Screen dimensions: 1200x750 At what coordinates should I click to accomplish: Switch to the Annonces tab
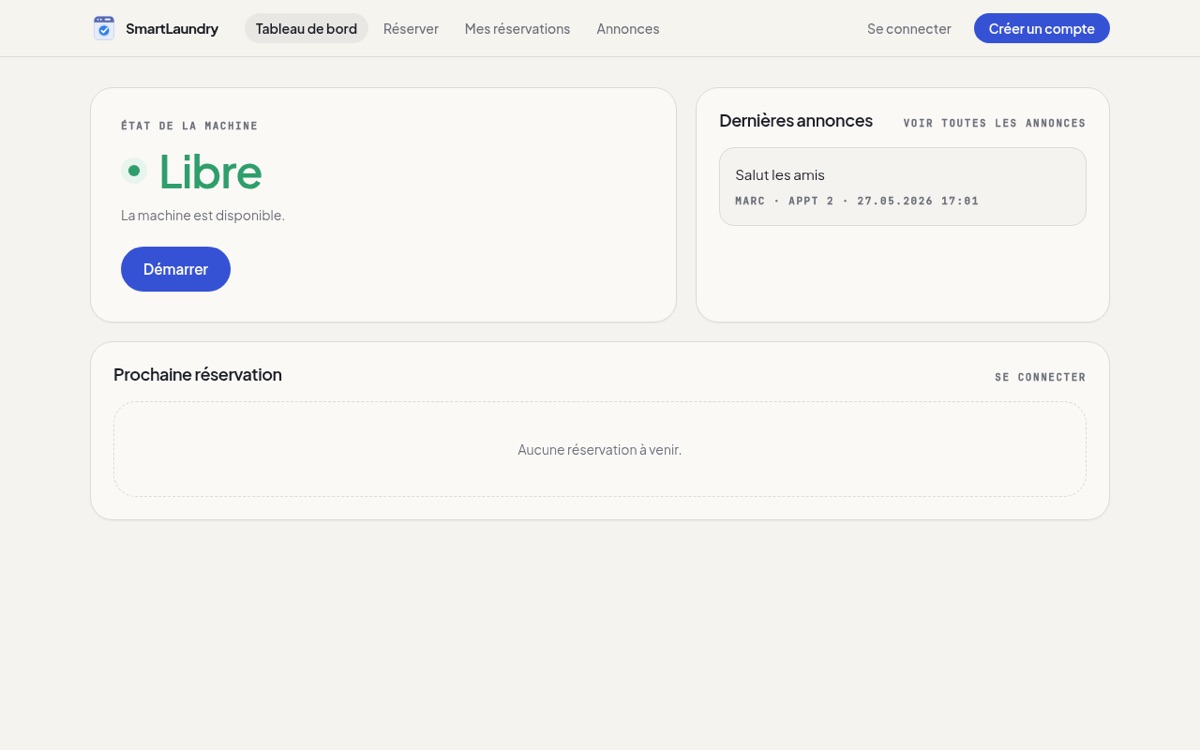[628, 28]
